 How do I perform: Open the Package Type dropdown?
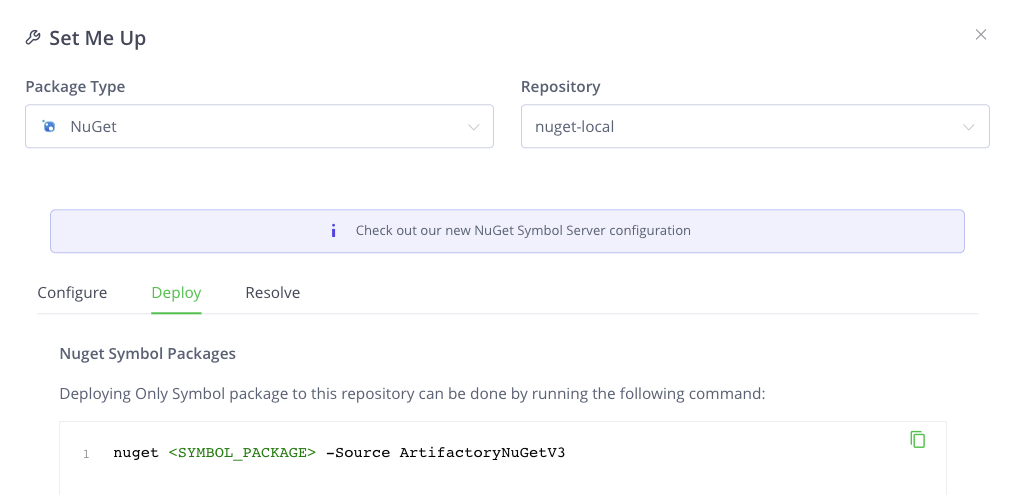[259, 126]
